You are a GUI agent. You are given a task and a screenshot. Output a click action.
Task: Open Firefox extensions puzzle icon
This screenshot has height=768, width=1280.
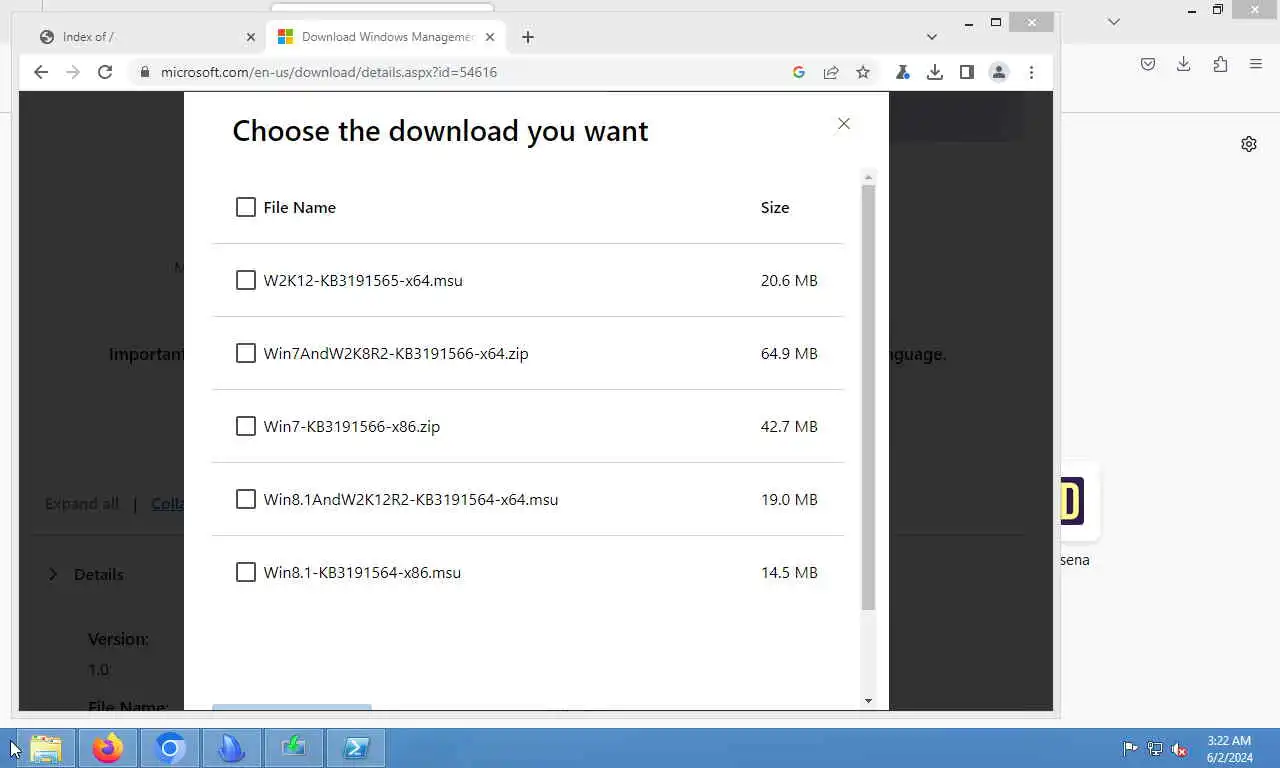(x=1220, y=64)
